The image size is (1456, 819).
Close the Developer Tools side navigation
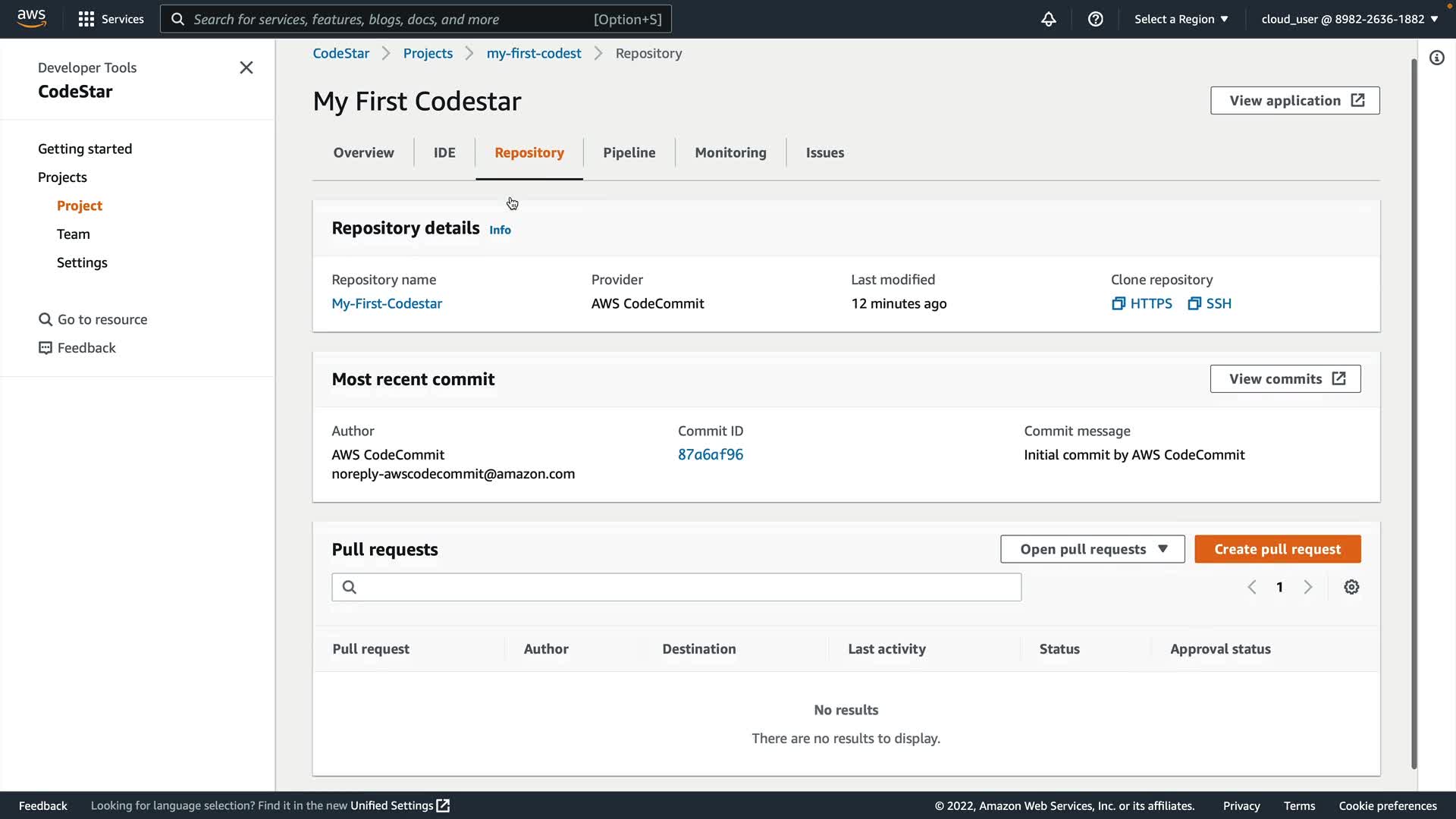tap(246, 67)
